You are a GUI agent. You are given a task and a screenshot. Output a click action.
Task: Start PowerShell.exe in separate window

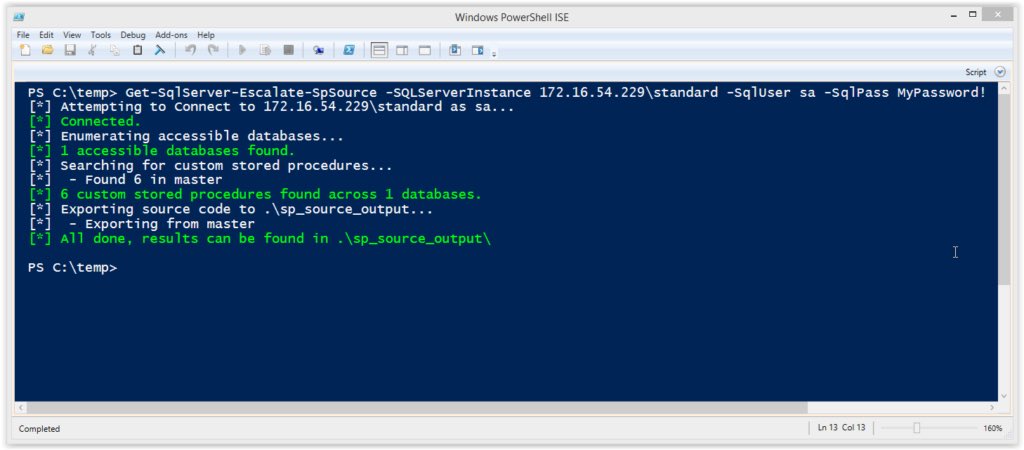point(349,50)
